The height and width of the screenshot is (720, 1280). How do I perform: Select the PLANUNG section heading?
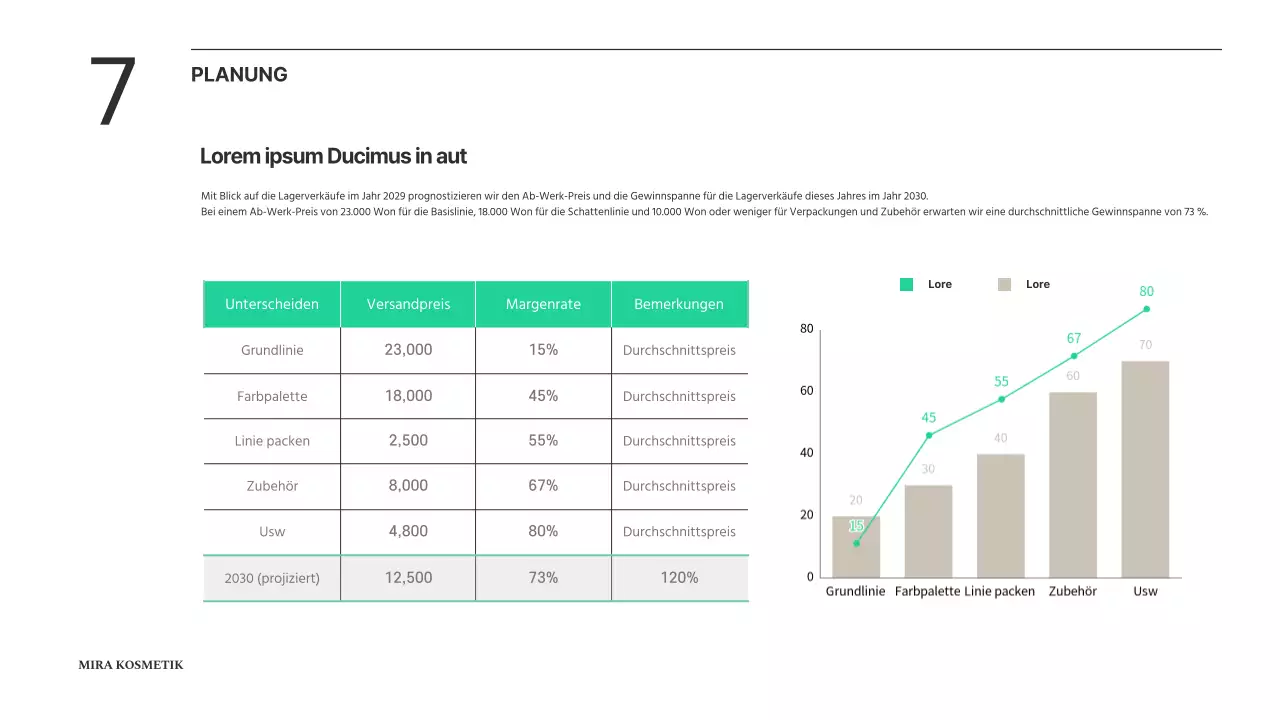coord(239,75)
